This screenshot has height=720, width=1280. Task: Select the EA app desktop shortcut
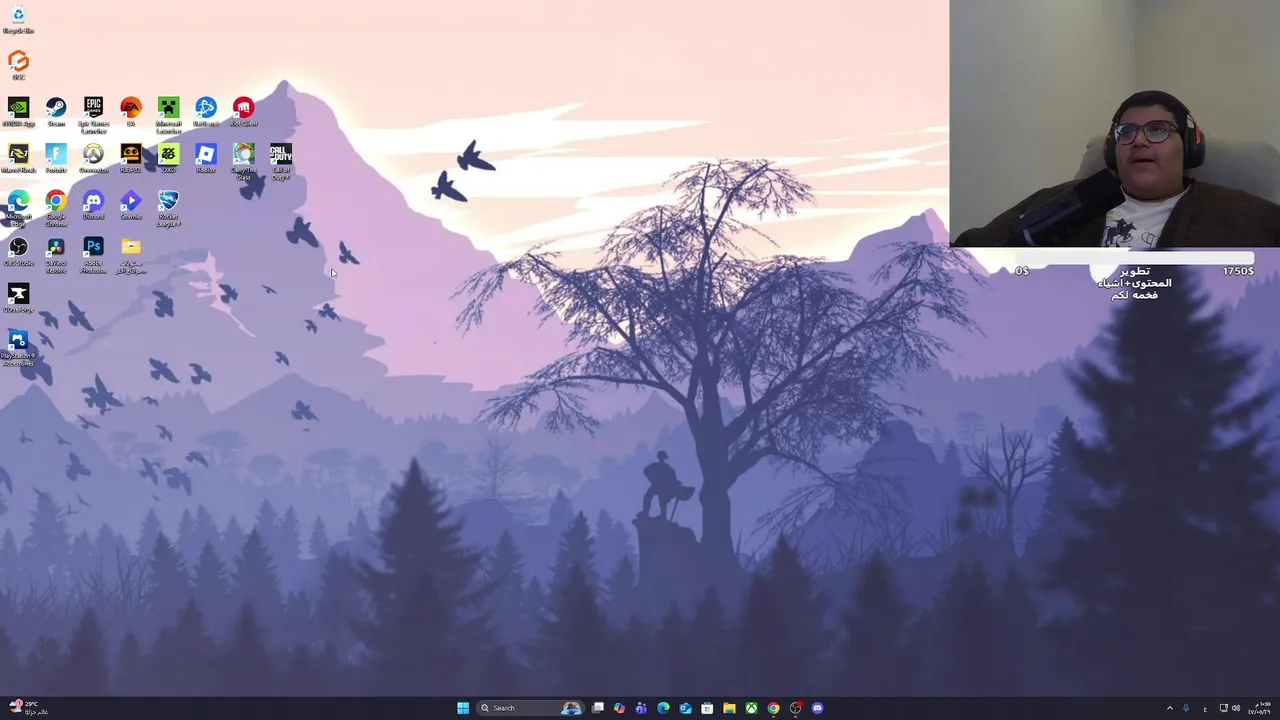[131, 112]
